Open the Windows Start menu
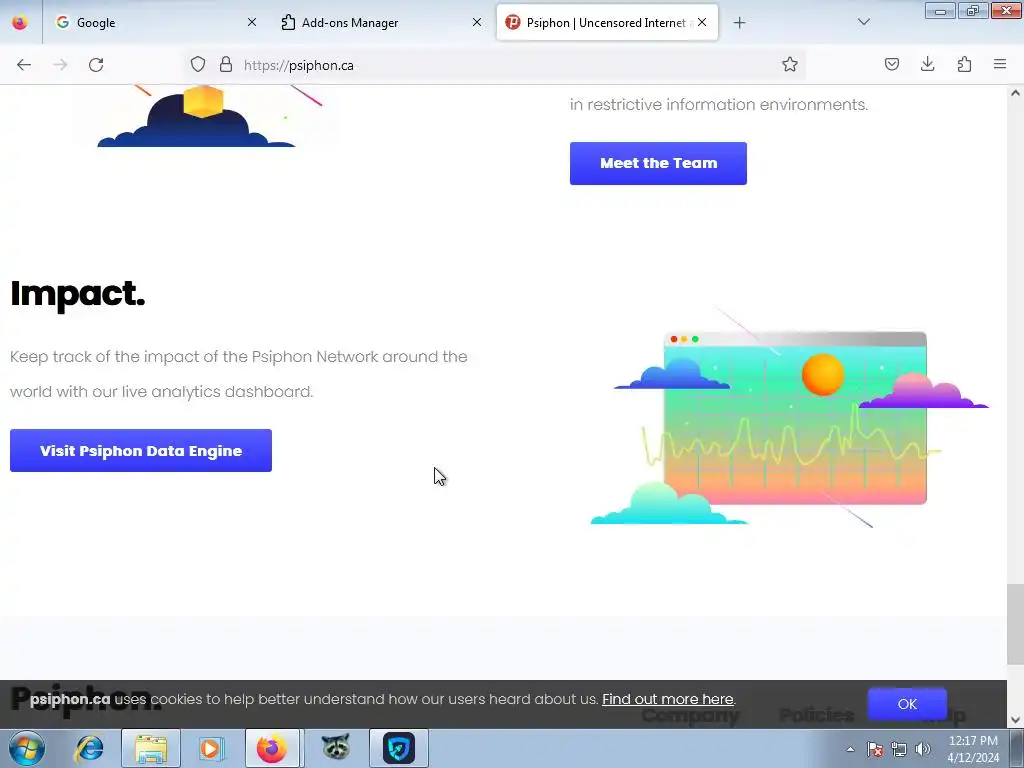1024x768 pixels. tap(27, 748)
